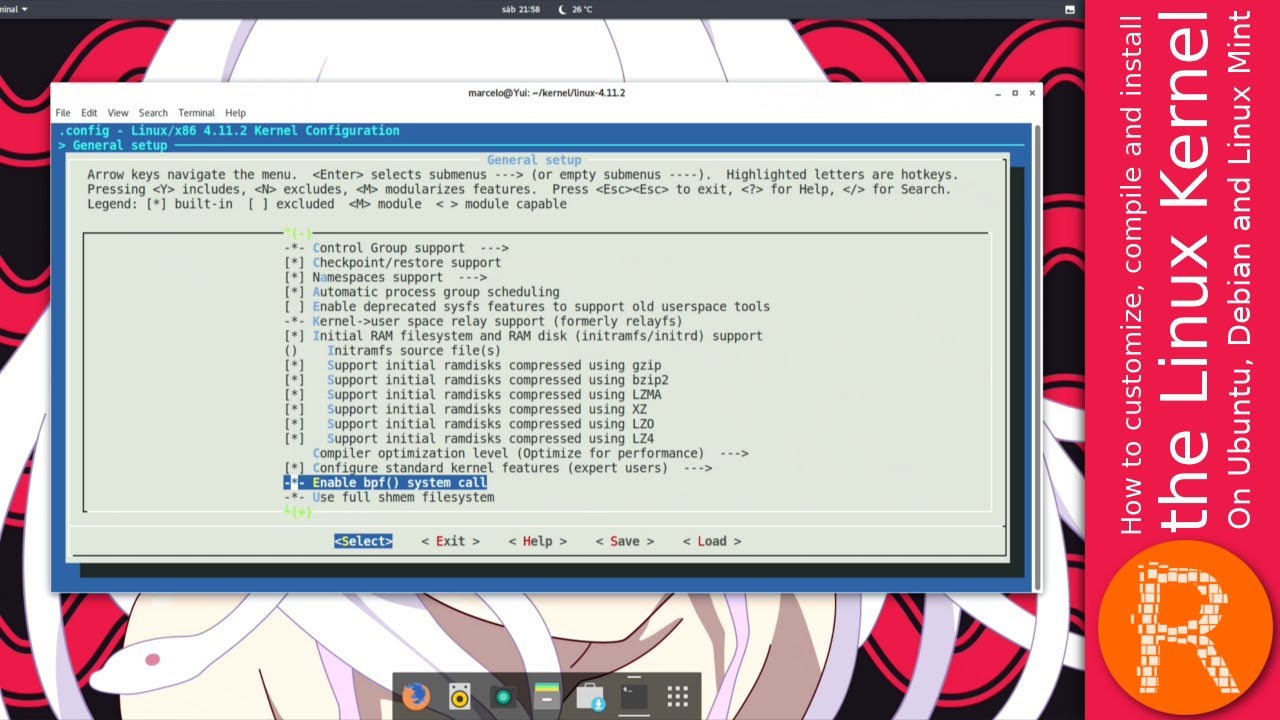
Task: Toggle ramdisks compressed using gzip
Action: coord(473,365)
